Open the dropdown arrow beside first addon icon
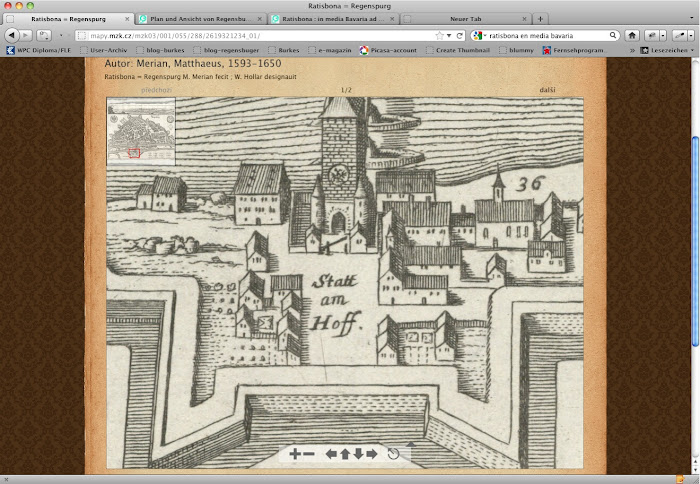Image resolution: width=700 pixels, height=484 pixels. coord(663,35)
